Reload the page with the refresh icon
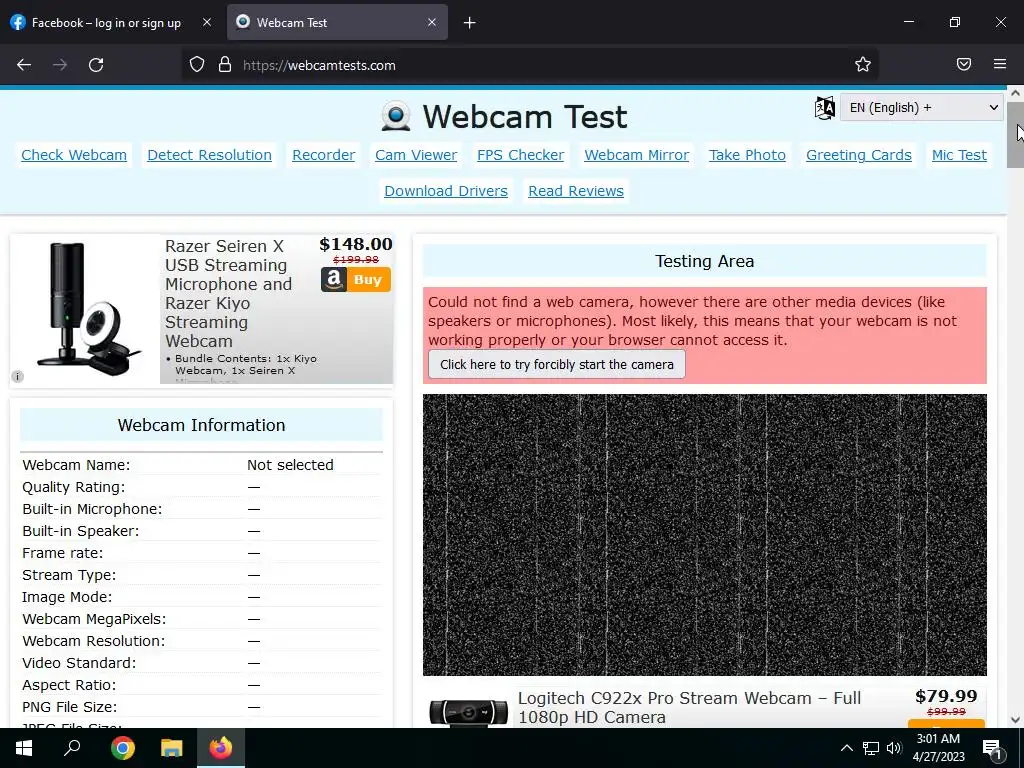Viewport: 1024px width, 768px height. click(x=96, y=65)
